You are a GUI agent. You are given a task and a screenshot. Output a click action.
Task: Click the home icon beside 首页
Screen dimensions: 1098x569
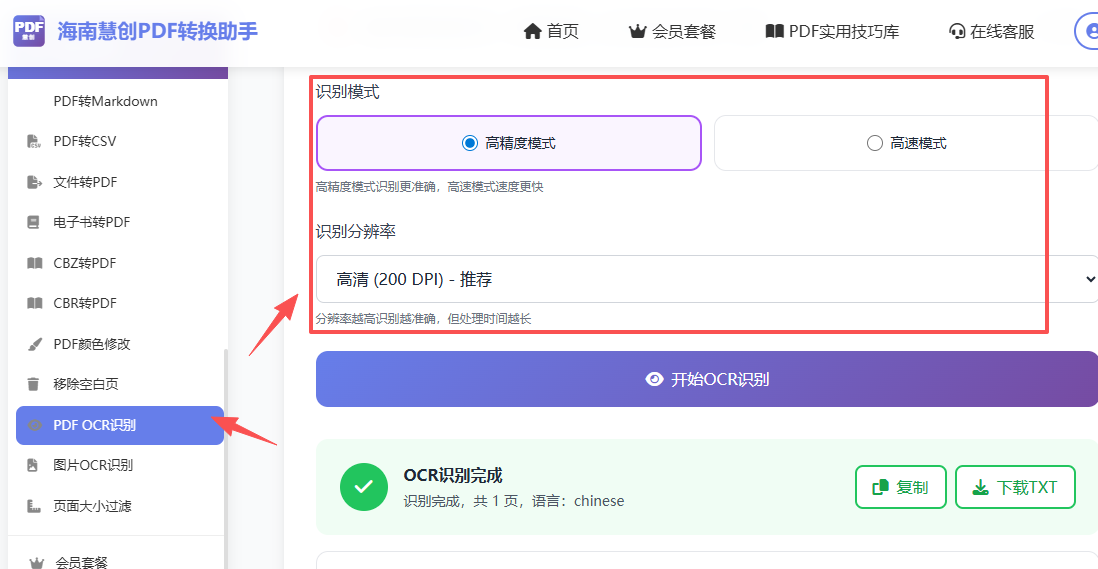coord(533,31)
